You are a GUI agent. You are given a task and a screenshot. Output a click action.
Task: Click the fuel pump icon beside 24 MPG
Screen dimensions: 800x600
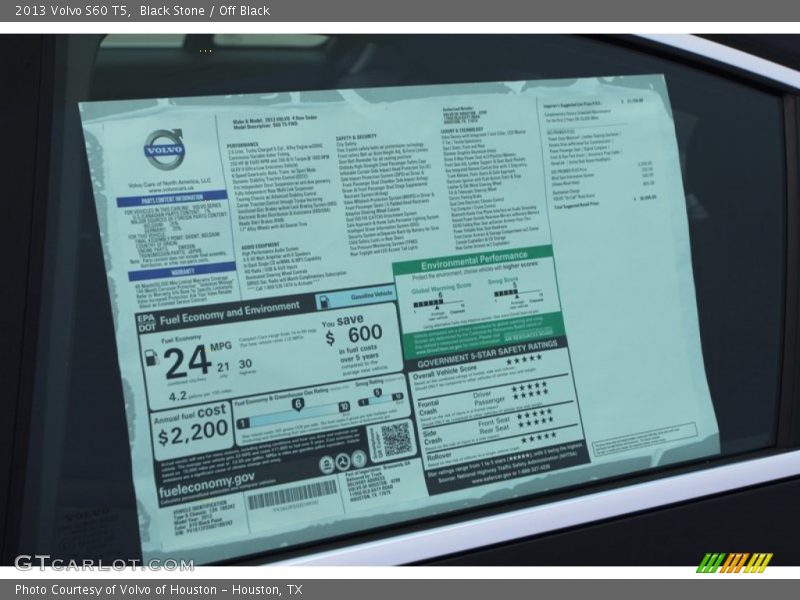[x=151, y=358]
